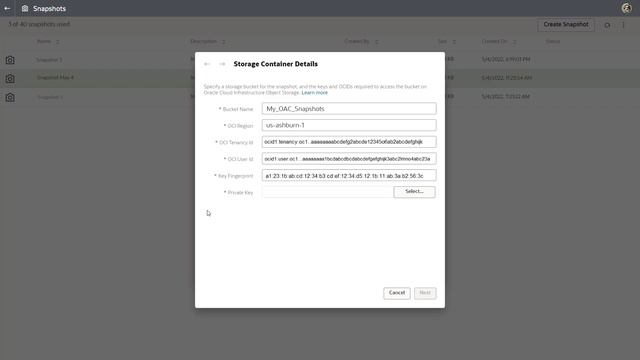Viewport: 640px width, 360px height.
Task: Cancel the Storage Container Details dialog
Action: click(397, 293)
